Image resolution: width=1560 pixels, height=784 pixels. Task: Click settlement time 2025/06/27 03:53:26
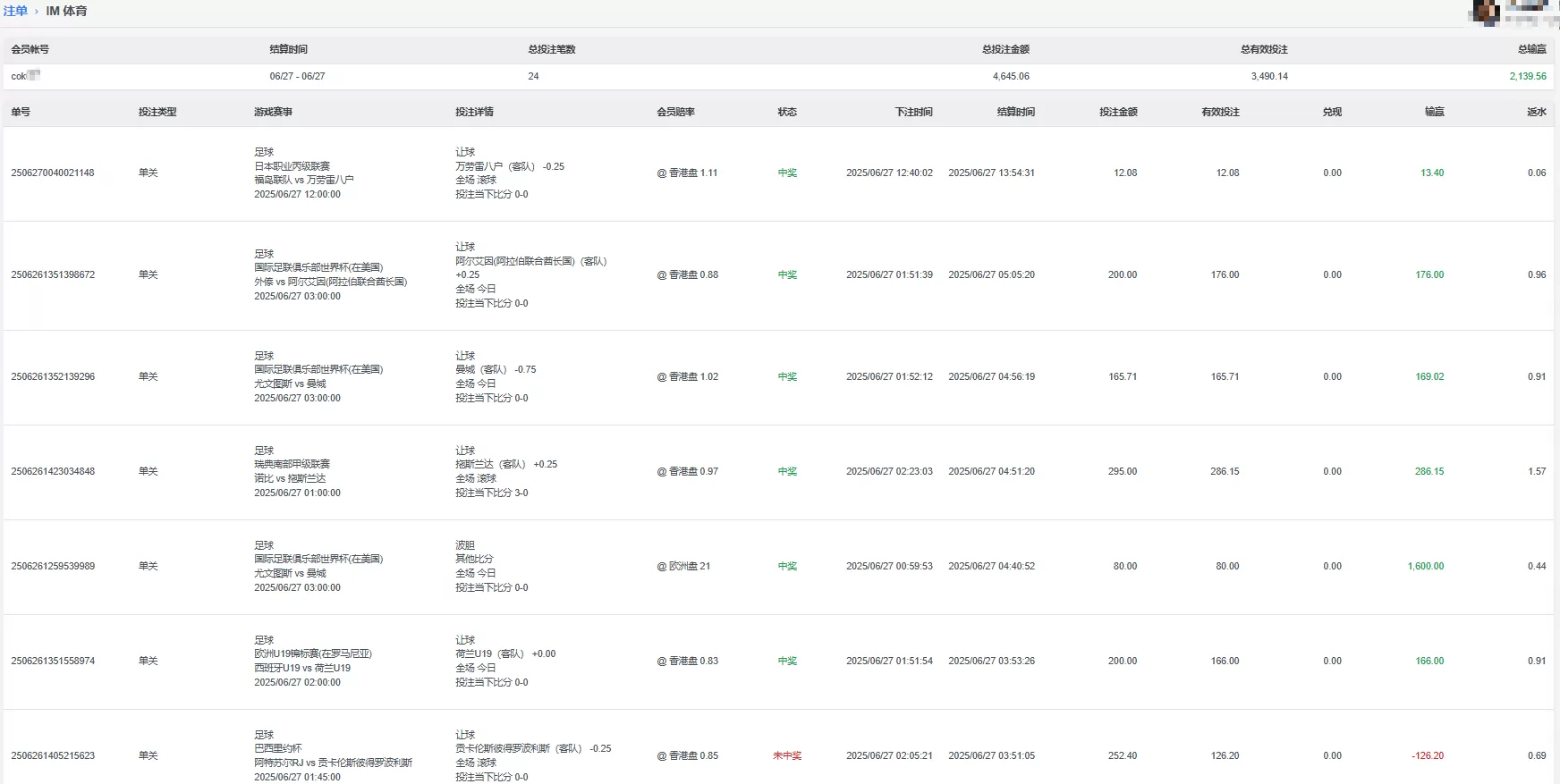point(991,661)
